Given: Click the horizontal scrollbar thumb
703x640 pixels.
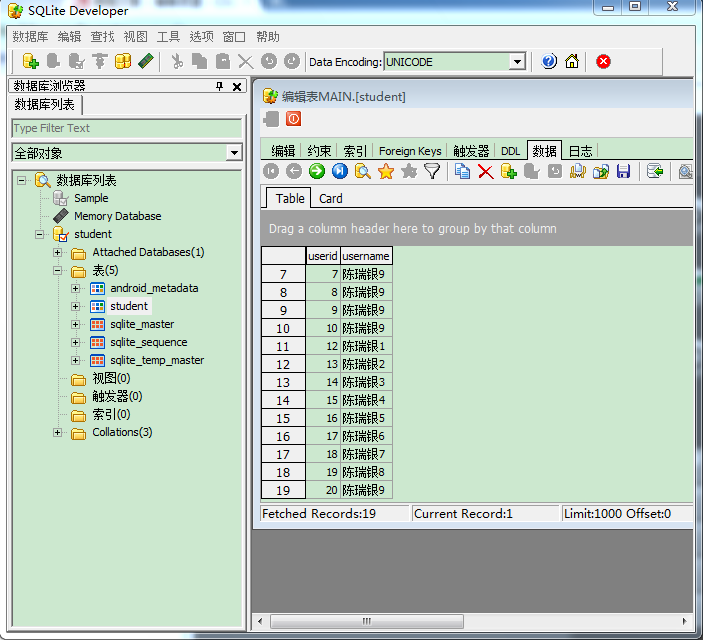Looking at the screenshot, I should click(x=367, y=622).
